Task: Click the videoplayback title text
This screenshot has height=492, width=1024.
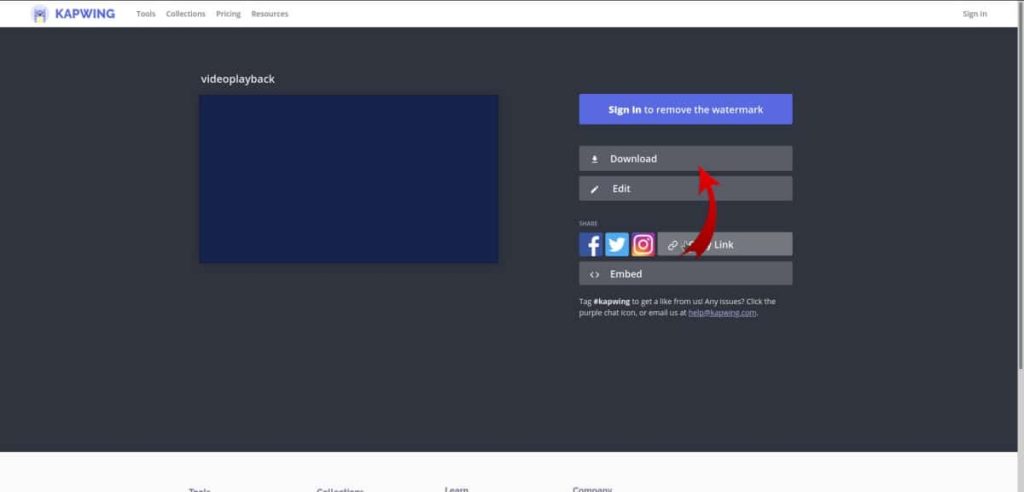Action: (x=238, y=79)
